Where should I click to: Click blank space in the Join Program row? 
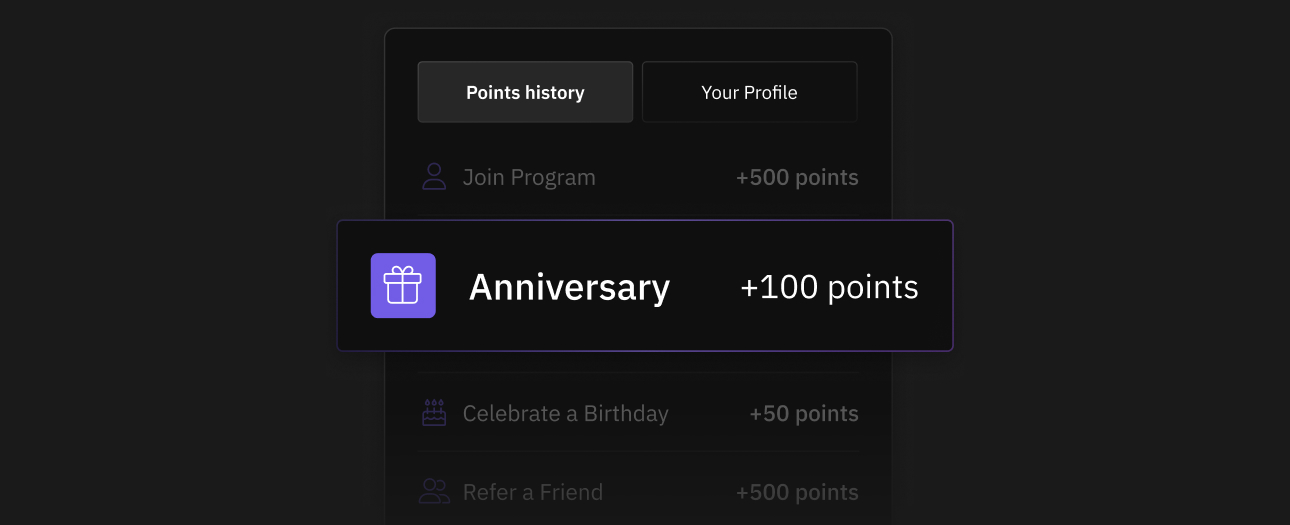coord(665,177)
